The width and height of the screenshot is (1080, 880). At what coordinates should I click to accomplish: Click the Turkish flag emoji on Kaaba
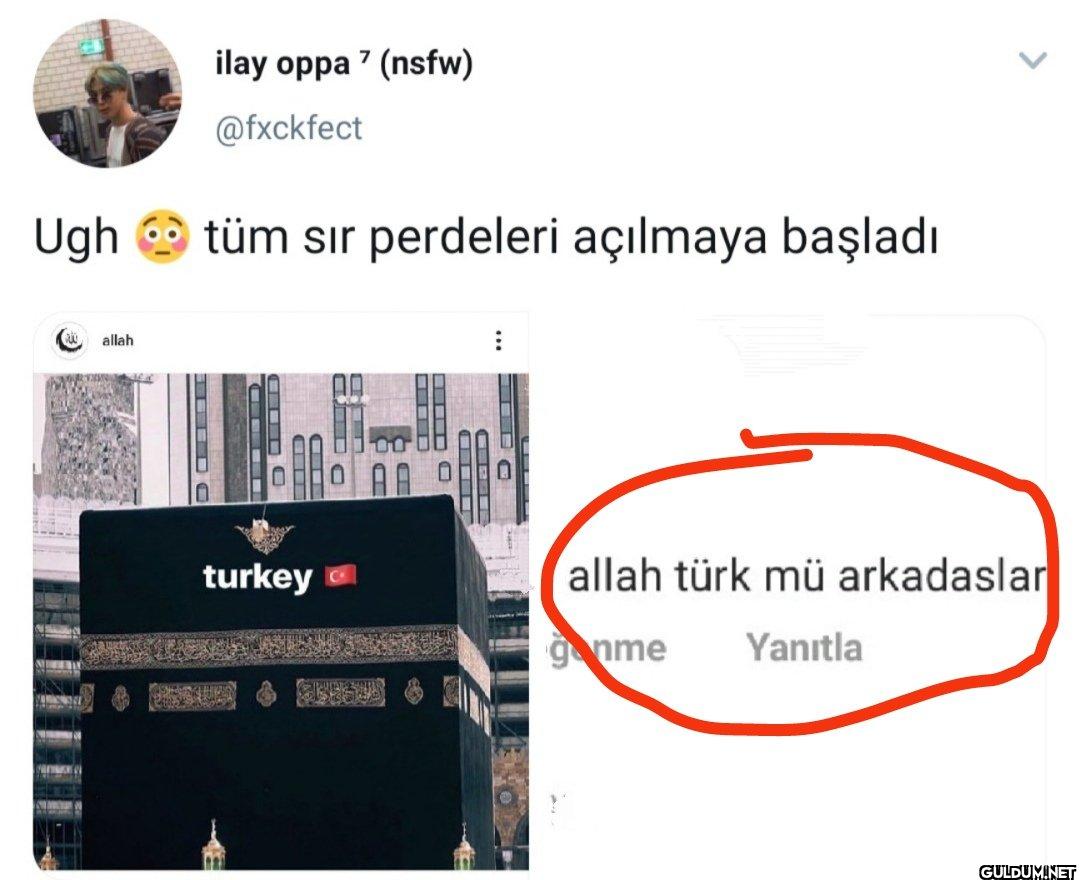pos(340,576)
